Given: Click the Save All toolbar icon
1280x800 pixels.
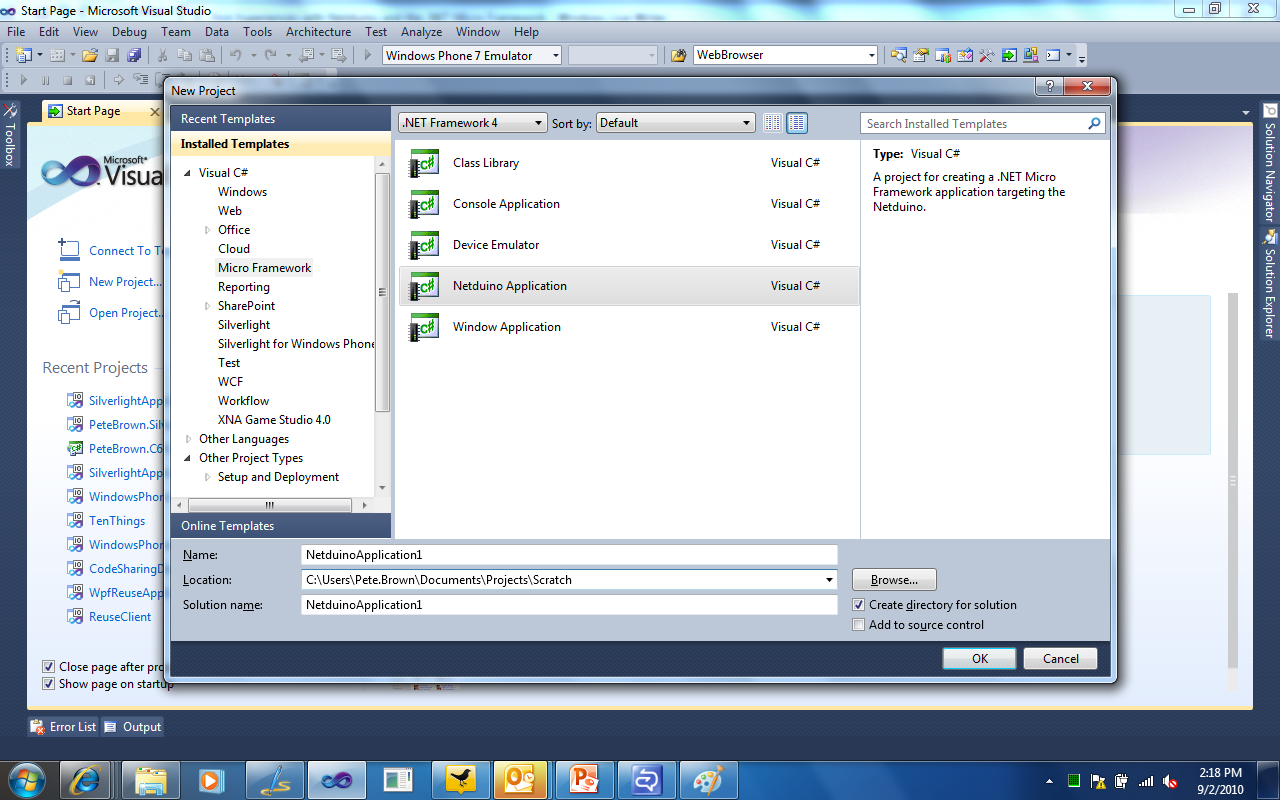Looking at the screenshot, I should [x=134, y=55].
